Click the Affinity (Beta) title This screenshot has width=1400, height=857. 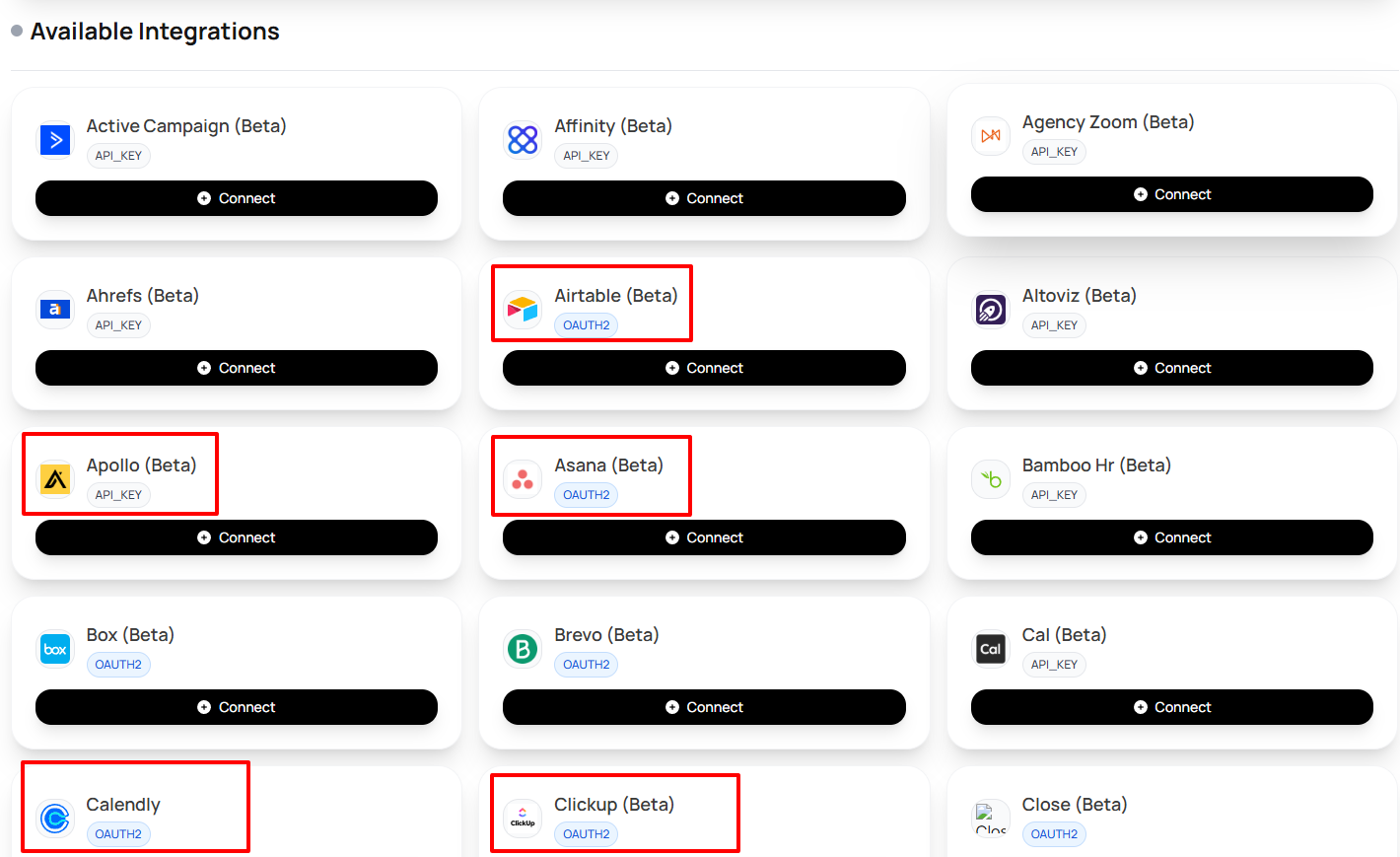click(613, 126)
